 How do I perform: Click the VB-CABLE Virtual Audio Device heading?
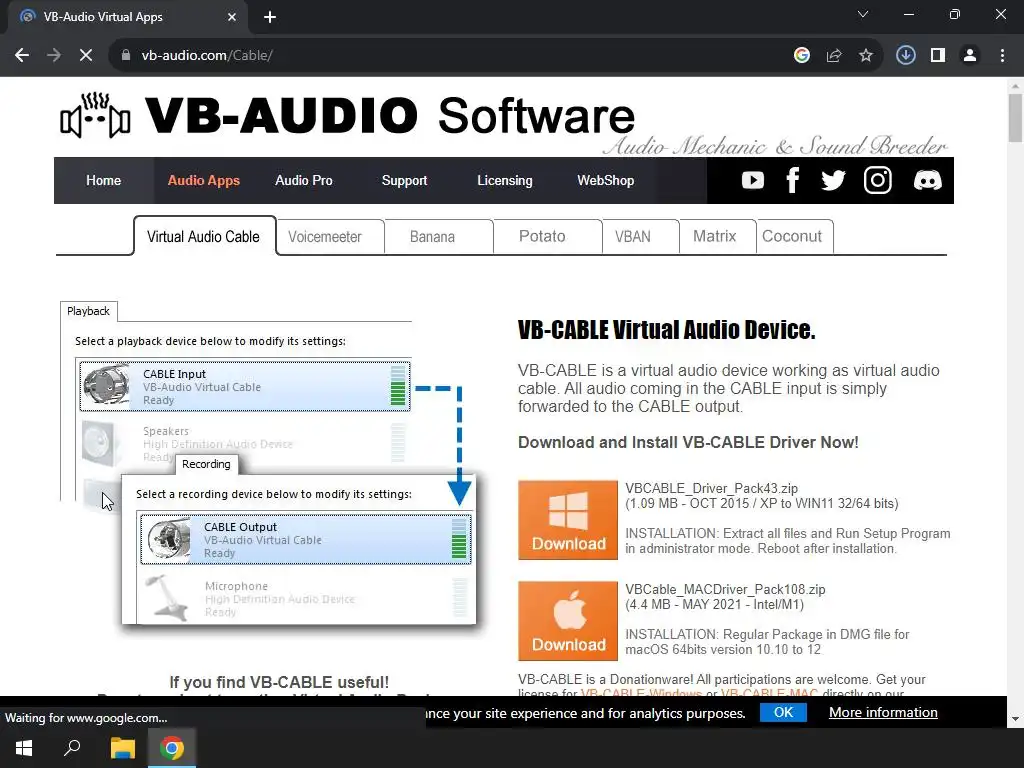(666, 330)
